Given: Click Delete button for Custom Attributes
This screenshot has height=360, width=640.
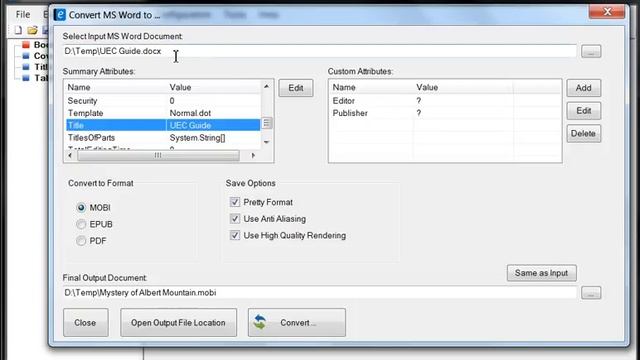Looking at the screenshot, I should tap(584, 133).
